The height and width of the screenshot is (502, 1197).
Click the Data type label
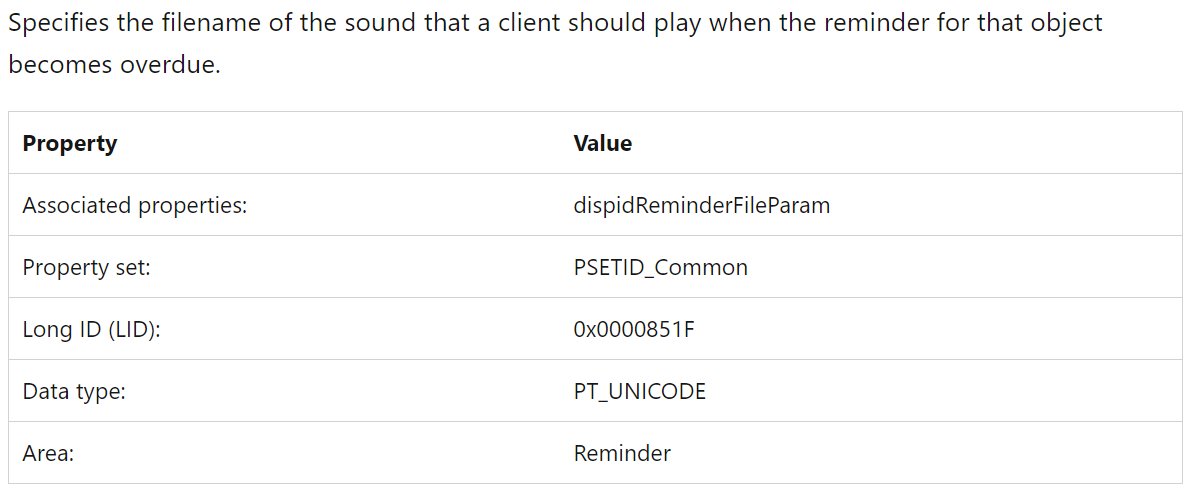(x=74, y=392)
